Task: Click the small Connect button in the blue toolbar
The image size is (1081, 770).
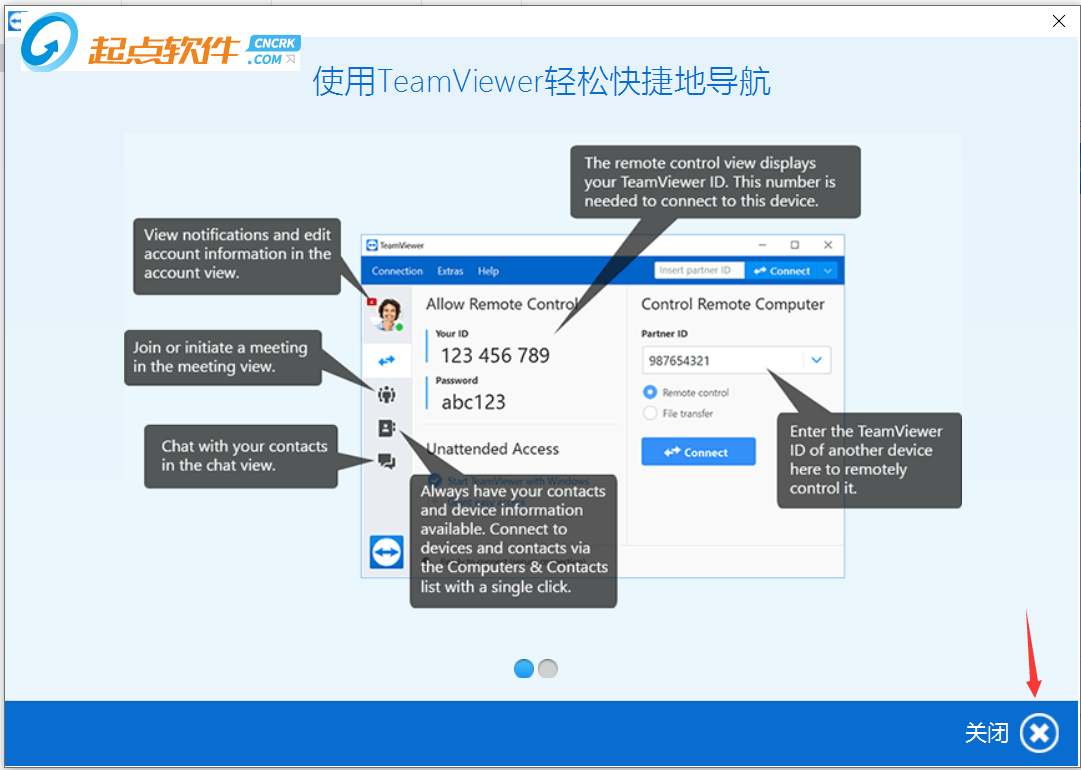Action: 781,271
